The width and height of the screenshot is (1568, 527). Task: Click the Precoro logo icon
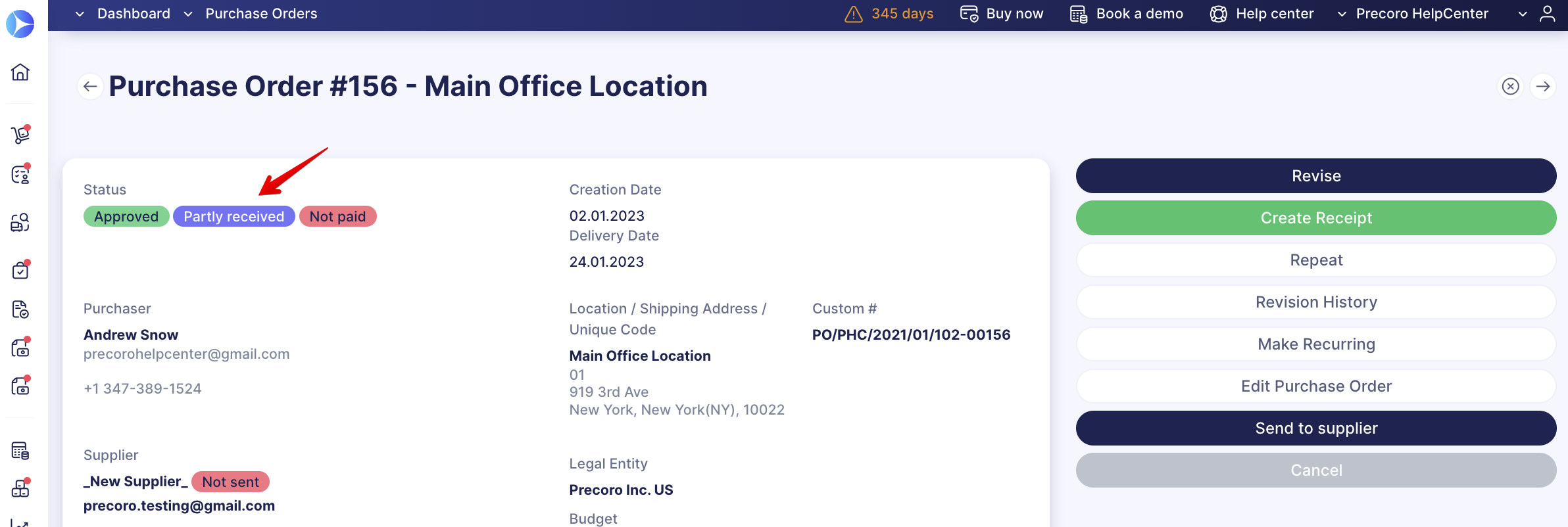tap(20, 24)
